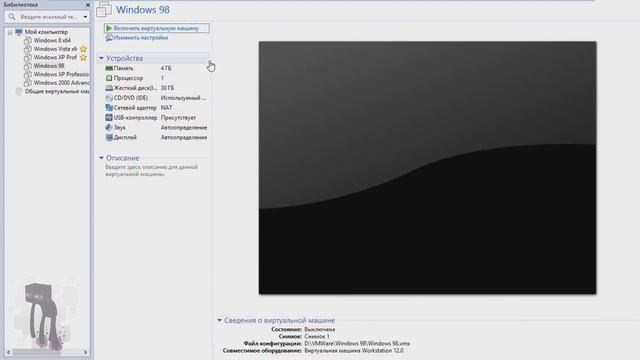Click the CD/DVD disc icon

(109, 98)
